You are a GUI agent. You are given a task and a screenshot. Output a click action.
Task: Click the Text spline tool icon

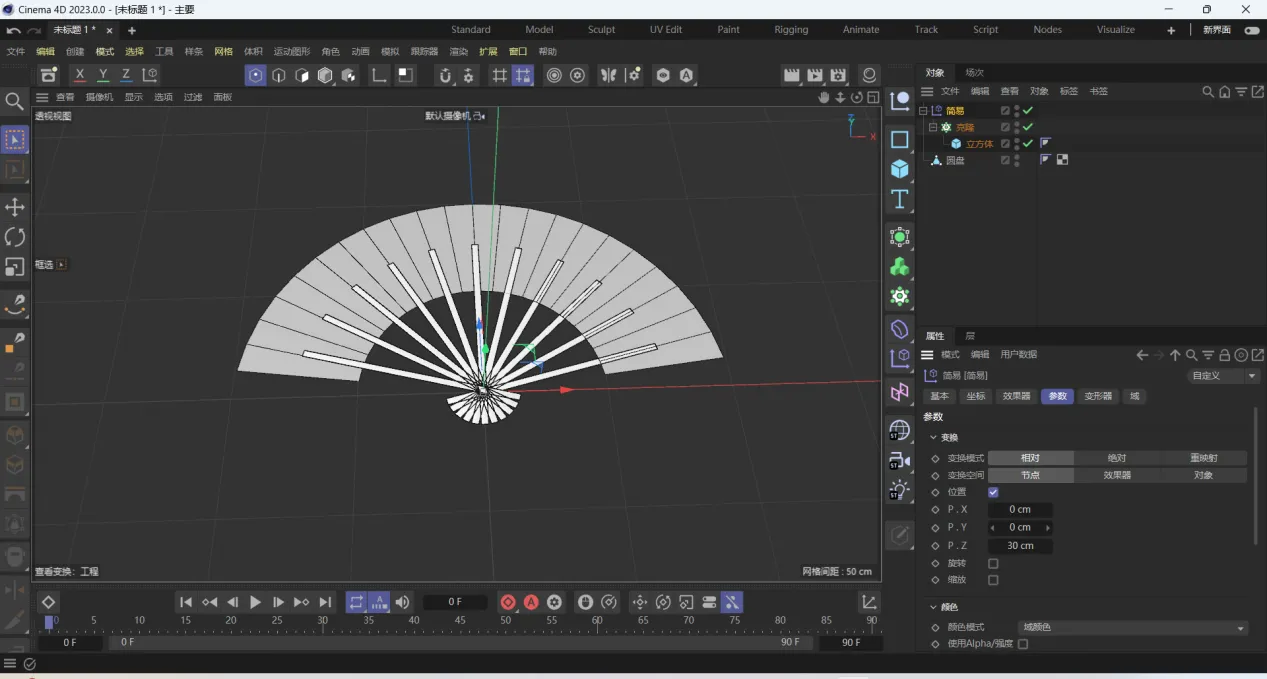coord(900,199)
